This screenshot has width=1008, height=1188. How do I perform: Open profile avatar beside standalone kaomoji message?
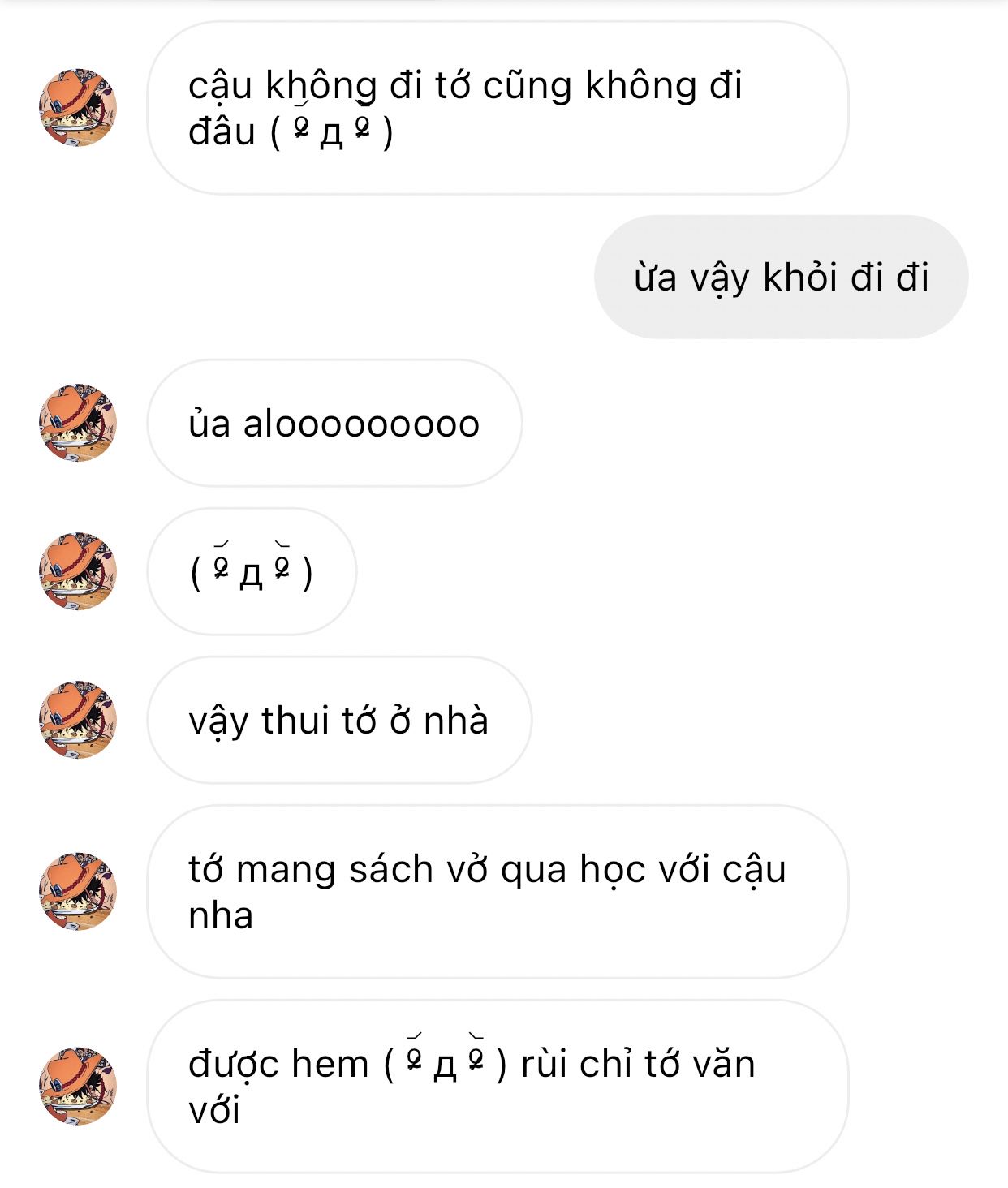coord(78,571)
